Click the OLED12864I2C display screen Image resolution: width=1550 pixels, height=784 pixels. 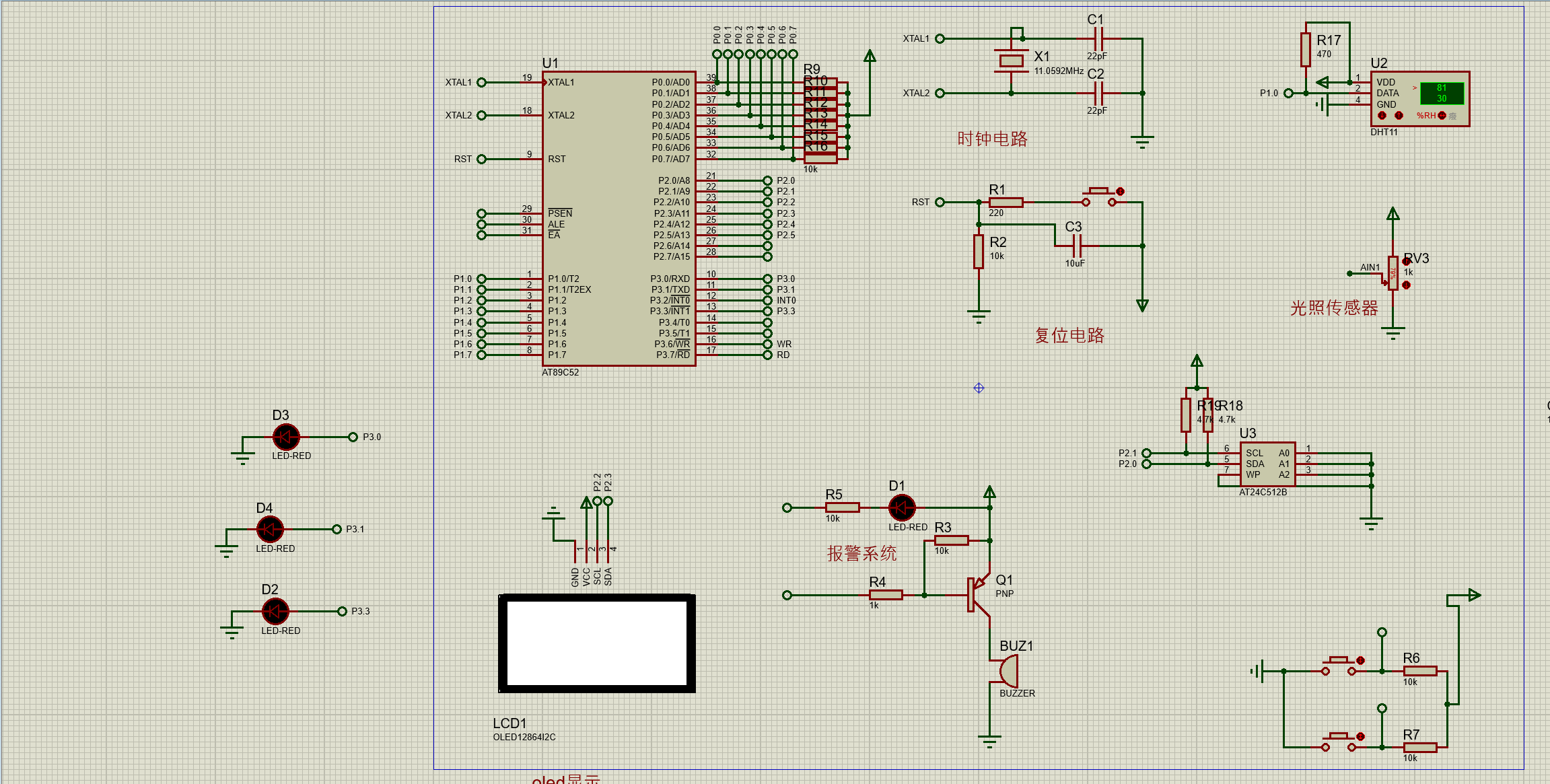596,643
